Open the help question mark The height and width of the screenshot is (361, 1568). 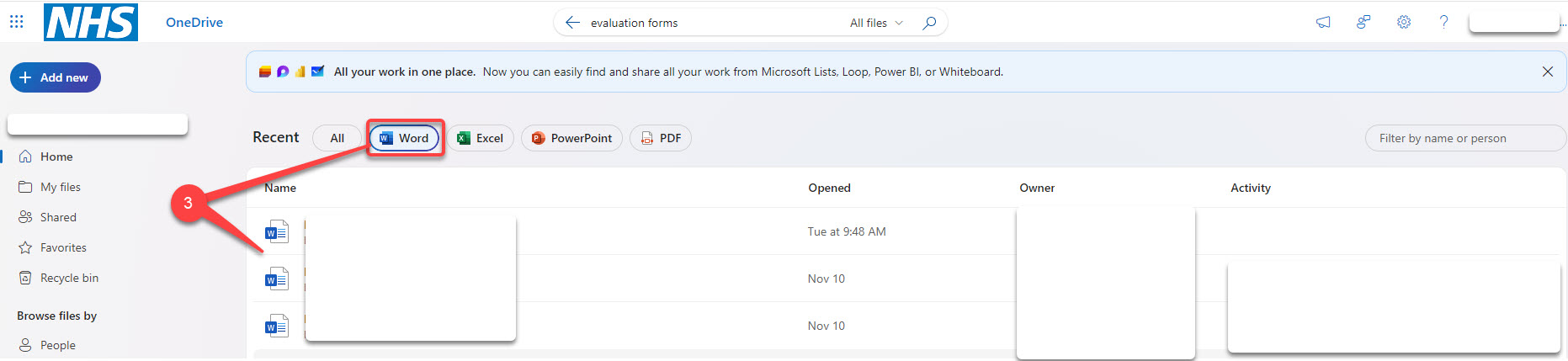coord(1443,23)
